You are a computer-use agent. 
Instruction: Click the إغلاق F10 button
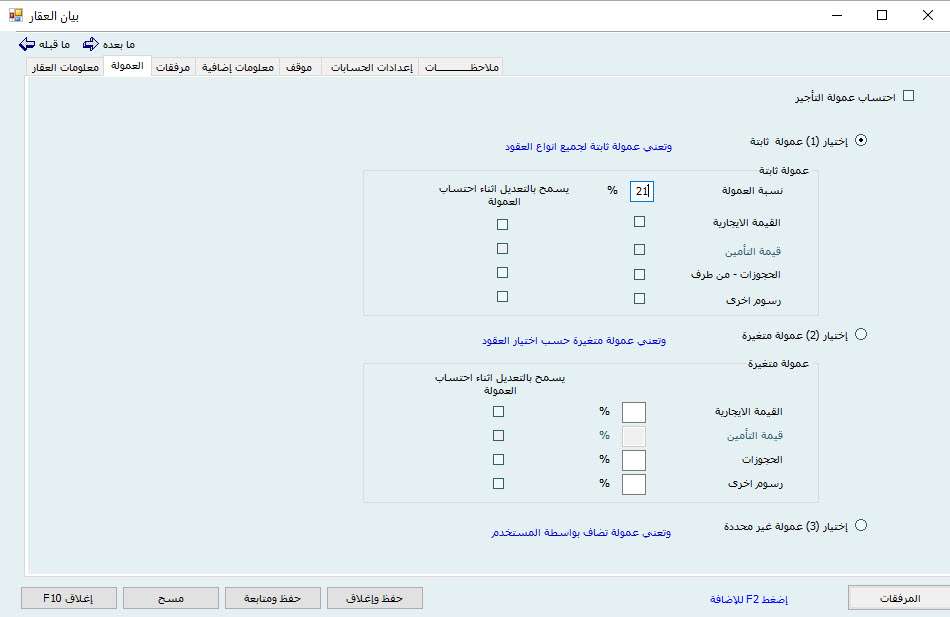coord(68,597)
